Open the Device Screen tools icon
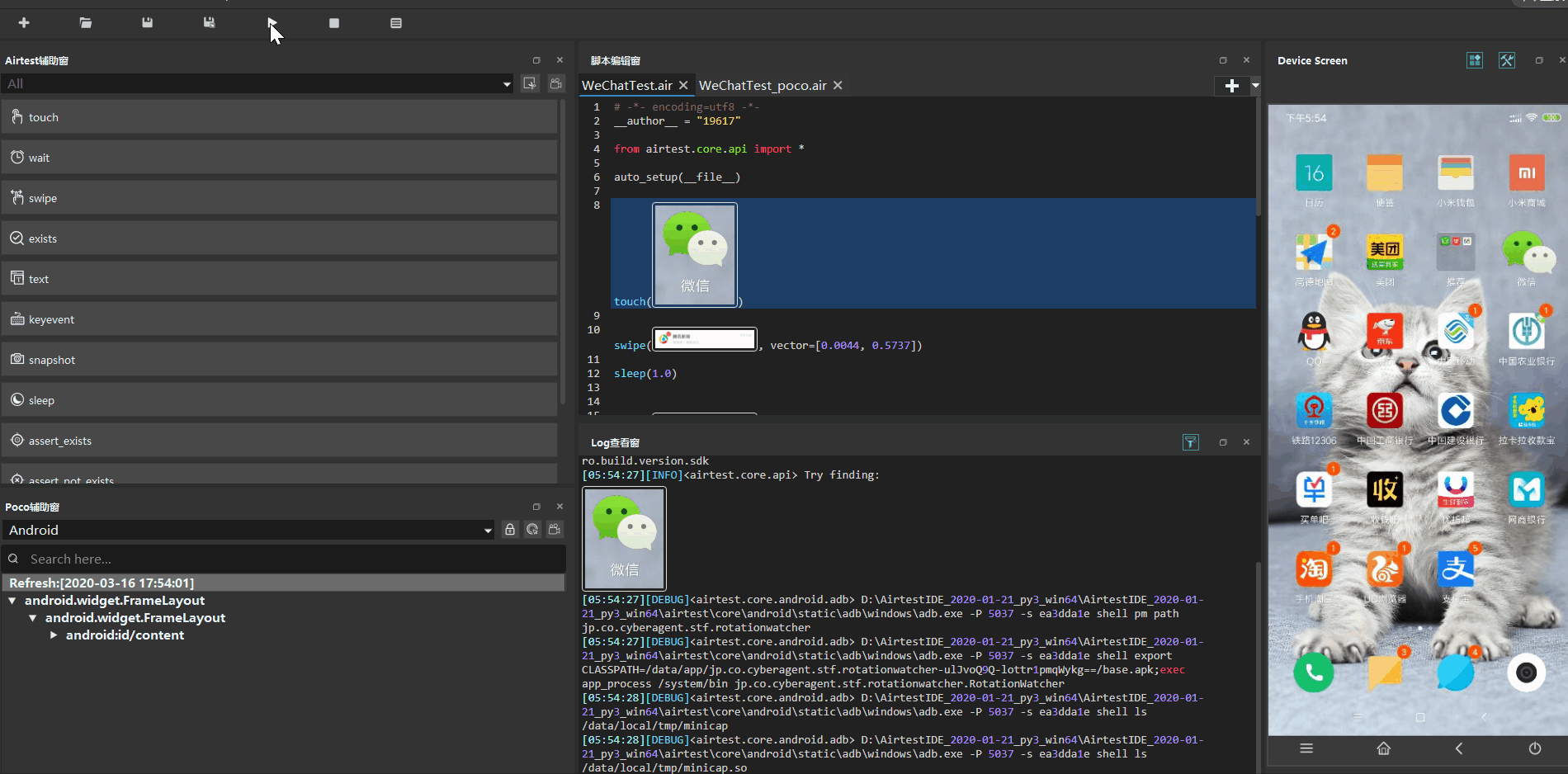Image resolution: width=1568 pixels, height=774 pixels. [x=1507, y=60]
